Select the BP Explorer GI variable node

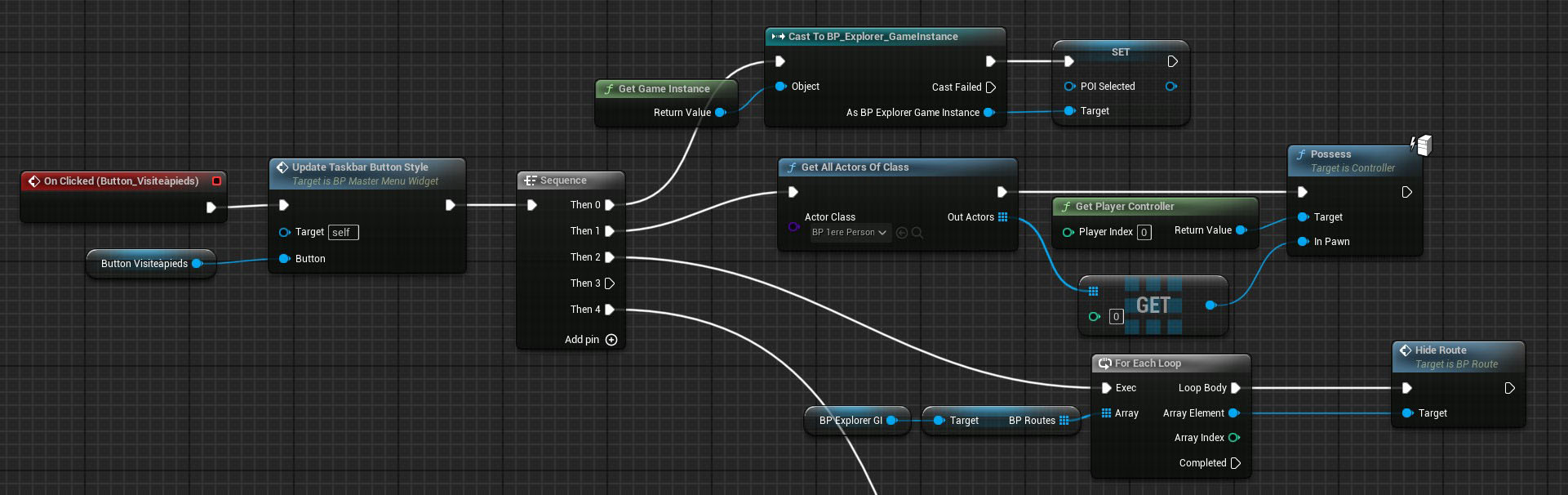pyautogui.click(x=851, y=421)
